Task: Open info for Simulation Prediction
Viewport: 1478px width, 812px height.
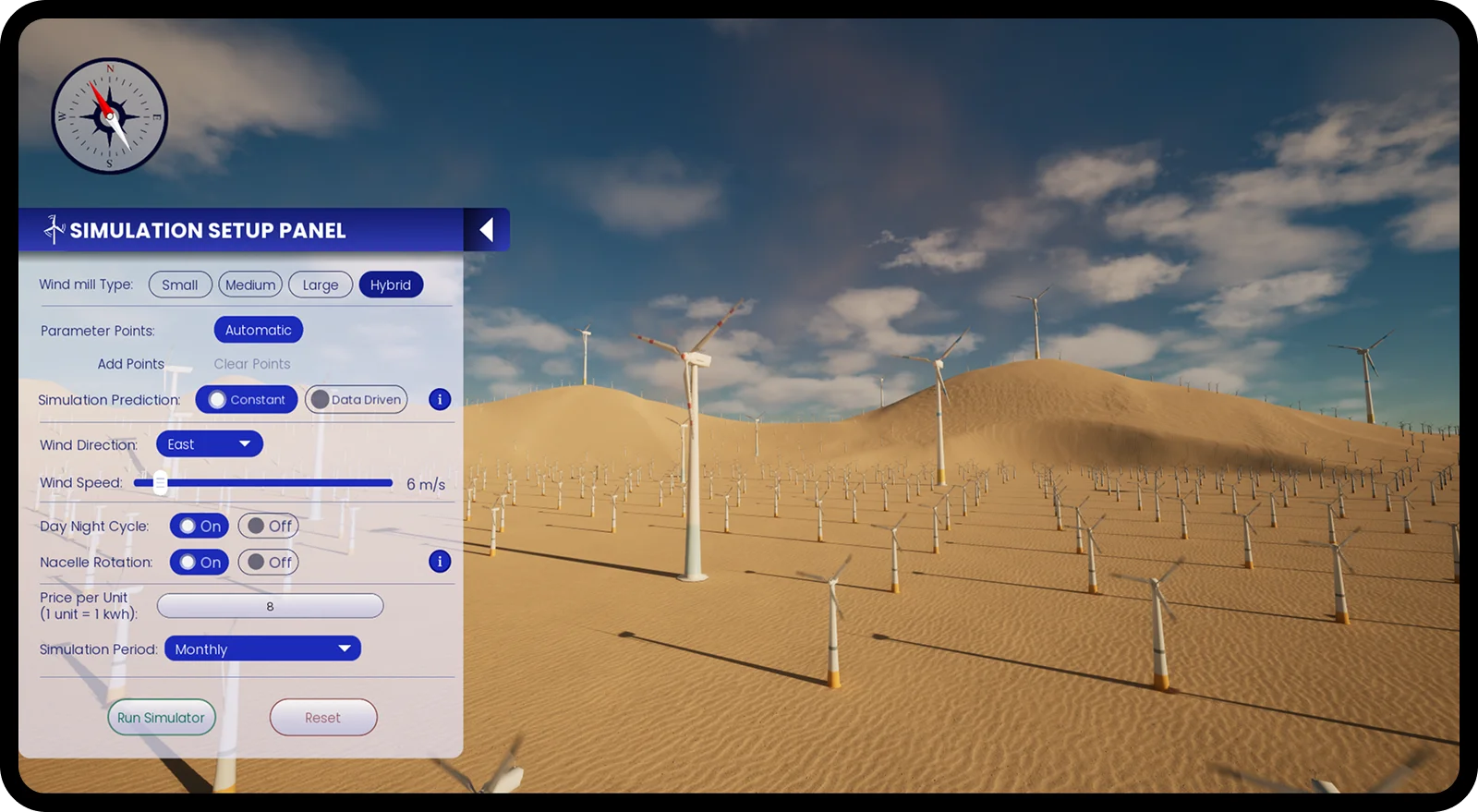Action: (x=440, y=399)
